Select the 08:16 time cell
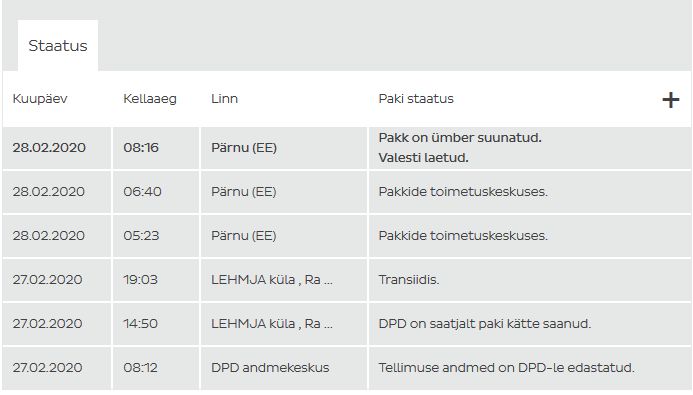693x395 pixels. (141, 148)
